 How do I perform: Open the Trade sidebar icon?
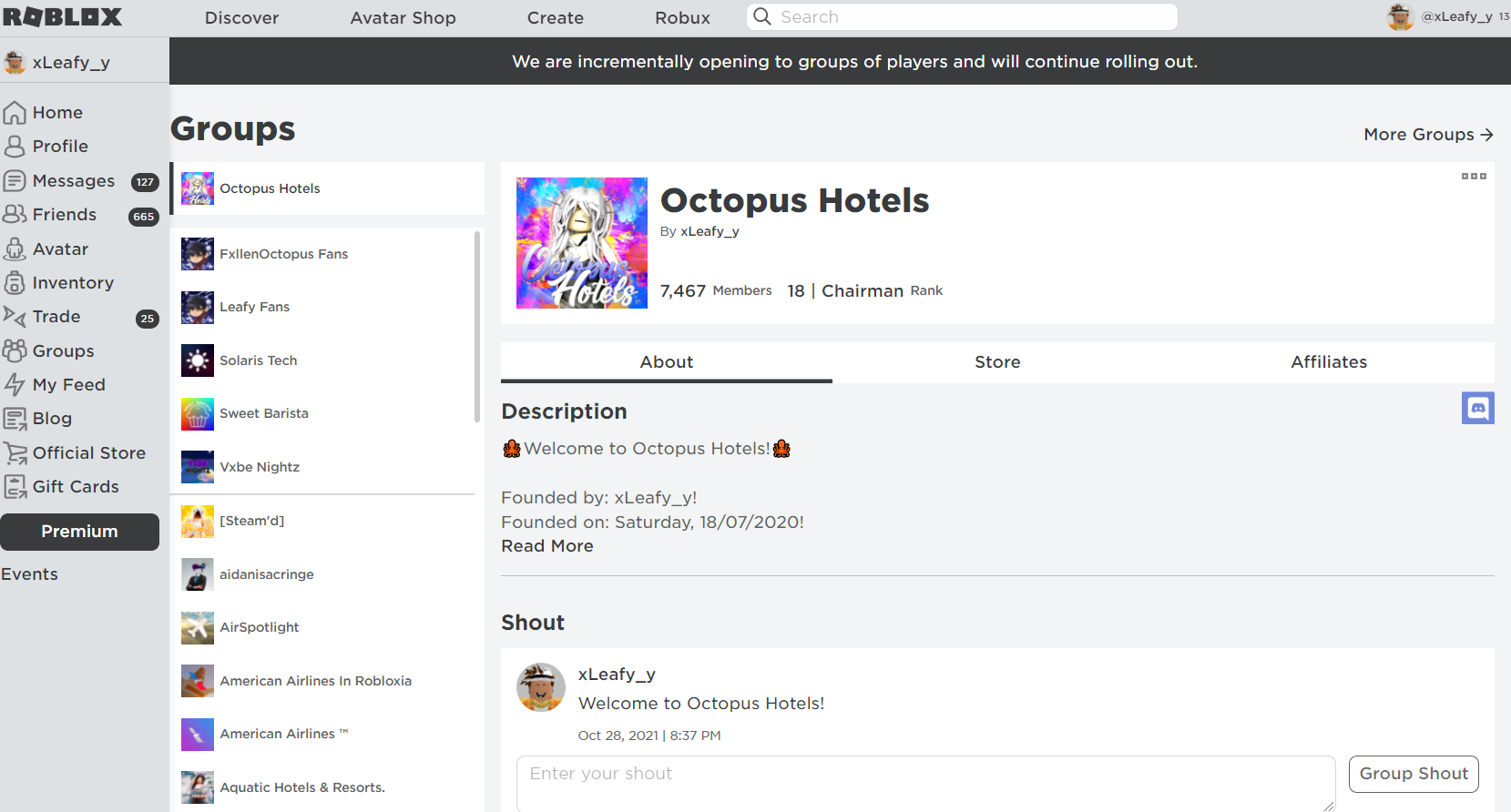point(15,316)
